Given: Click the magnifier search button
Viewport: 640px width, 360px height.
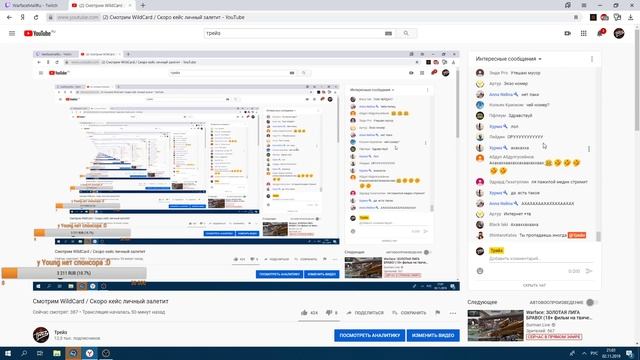Looking at the screenshot, I should point(406,33).
